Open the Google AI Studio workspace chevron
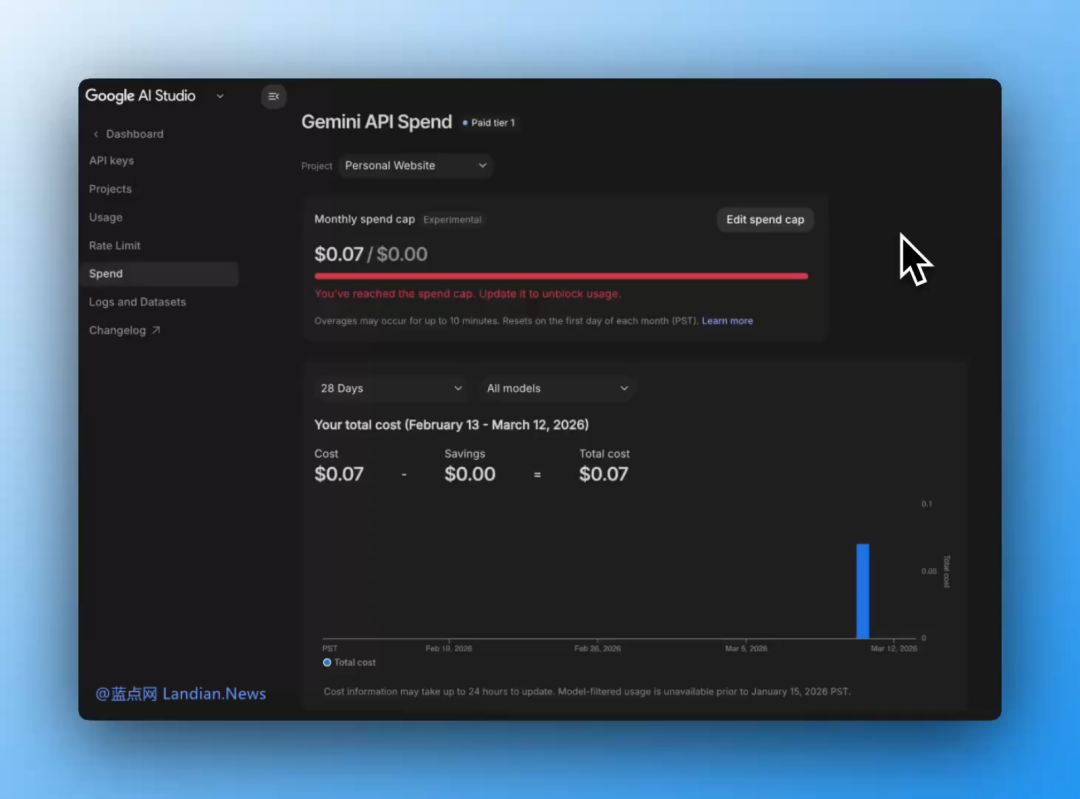 (219, 96)
